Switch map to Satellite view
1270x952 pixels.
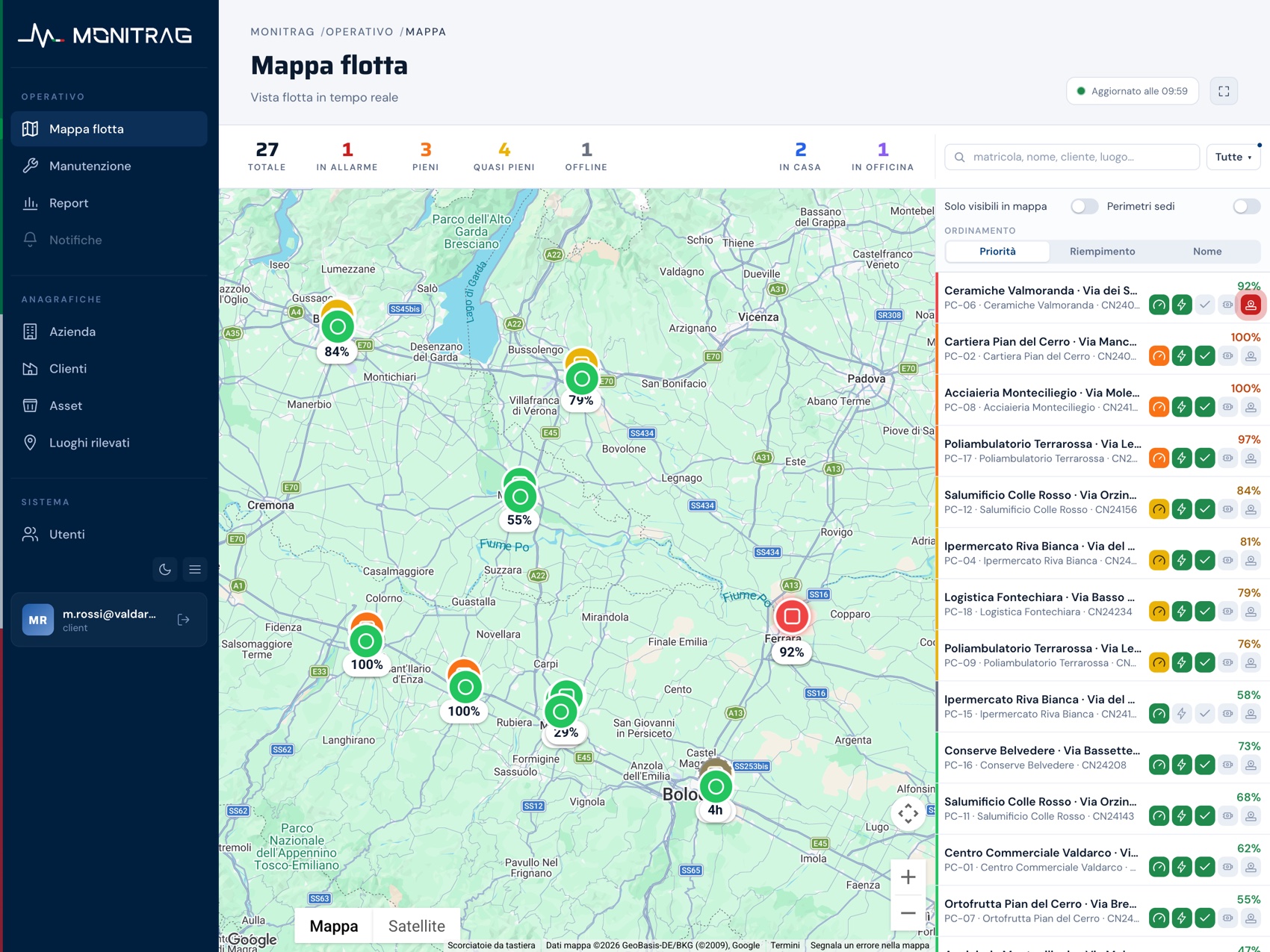coord(417,926)
